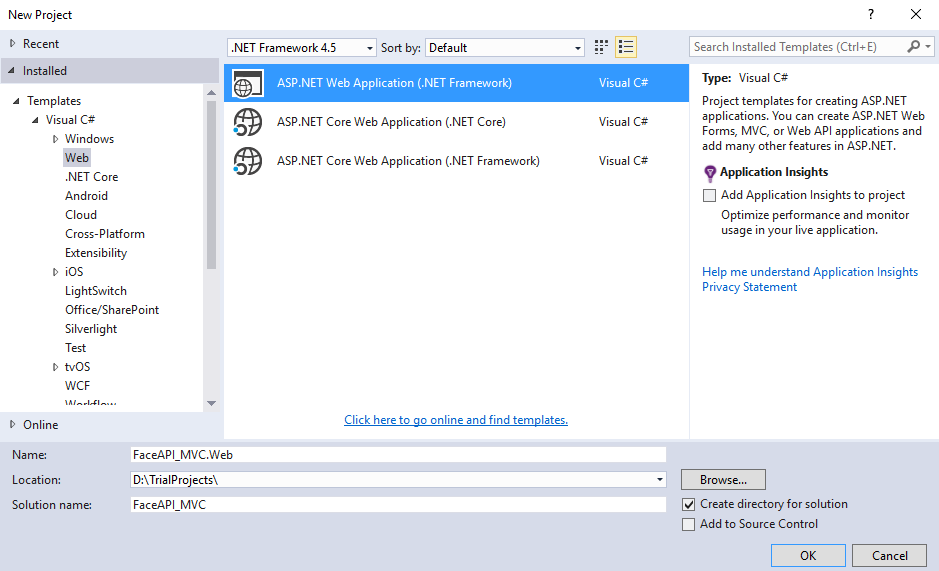Click the Cancel button
The image size is (939, 571).
point(889,555)
